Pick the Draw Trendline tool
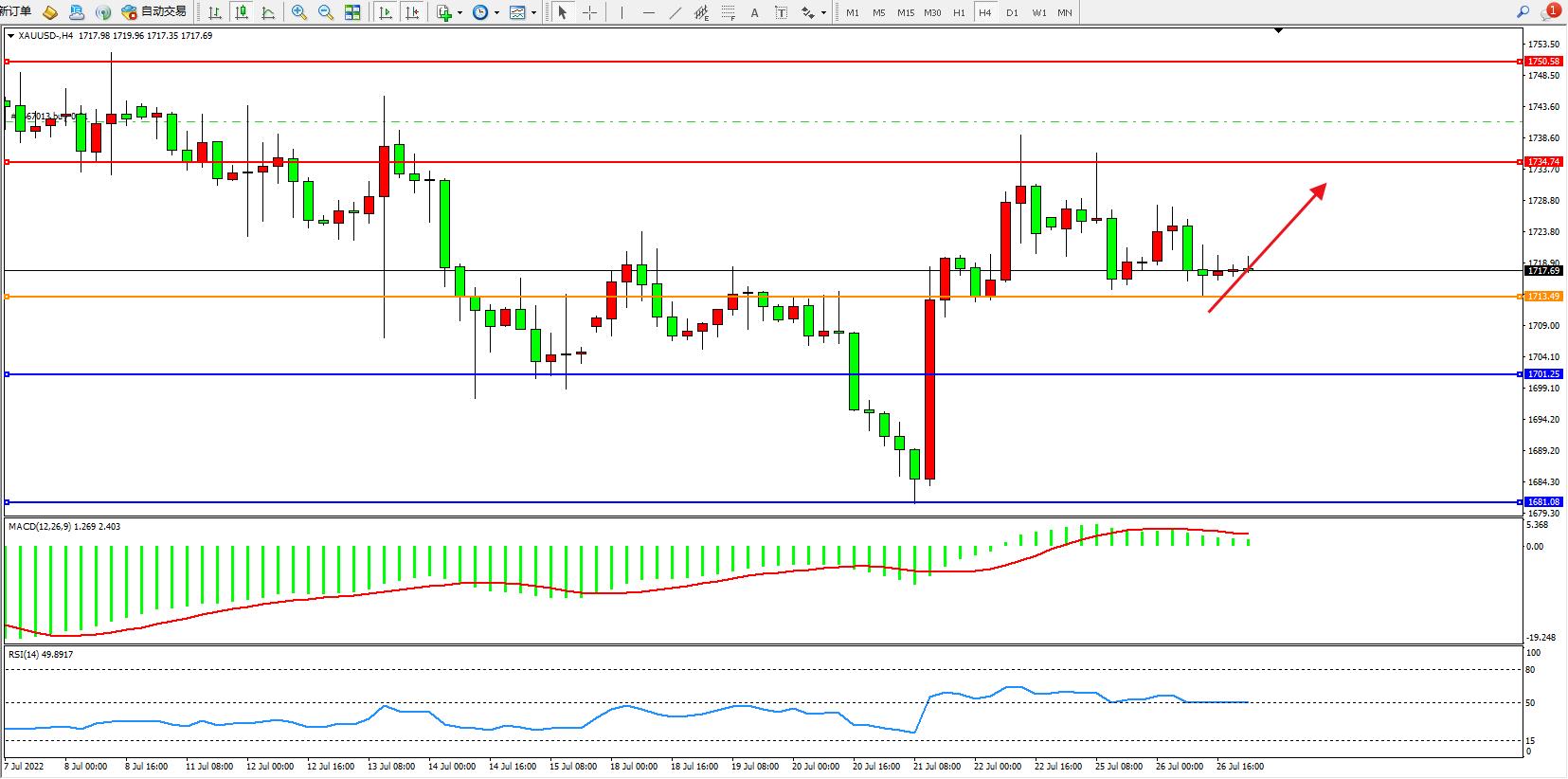The width and height of the screenshot is (1568, 779). point(675,12)
